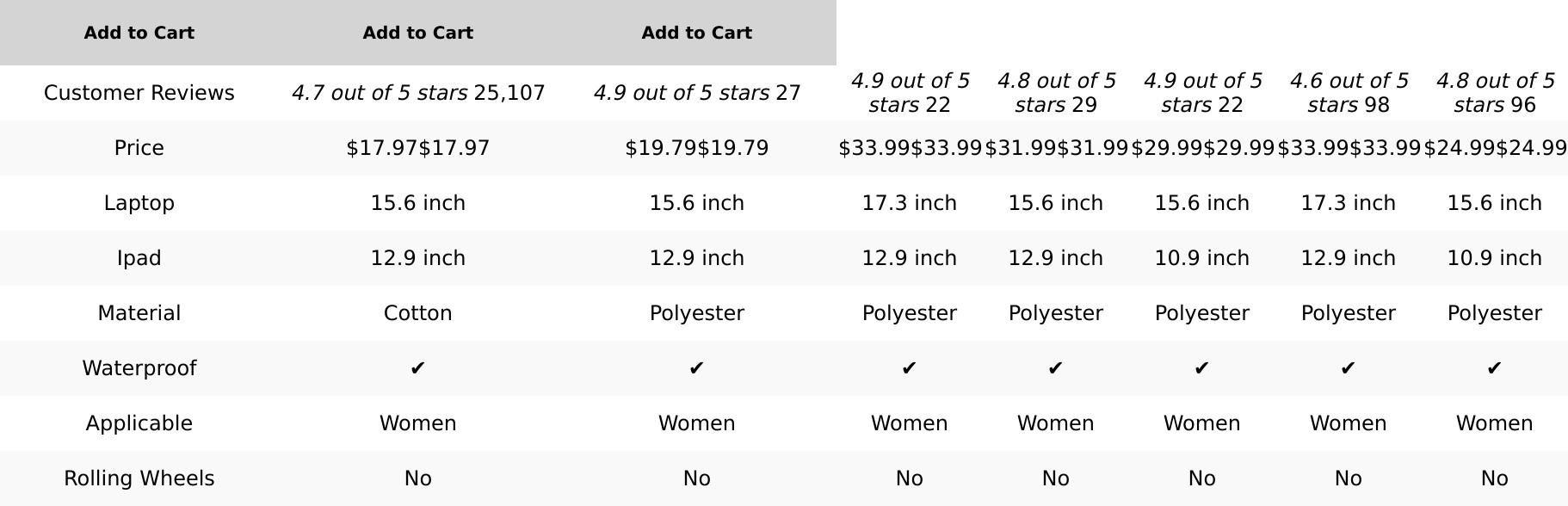Click the Cotton material cell
The width and height of the screenshot is (1568, 506).
coord(418,313)
